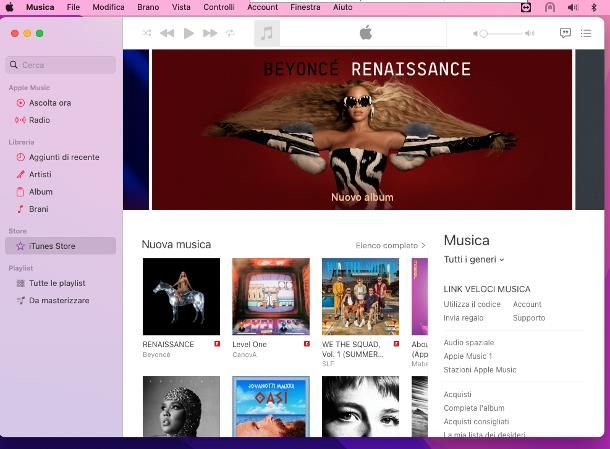Open the Lizzo black-and-white album cover
Viewport: 610px width, 449px height.
click(181, 406)
